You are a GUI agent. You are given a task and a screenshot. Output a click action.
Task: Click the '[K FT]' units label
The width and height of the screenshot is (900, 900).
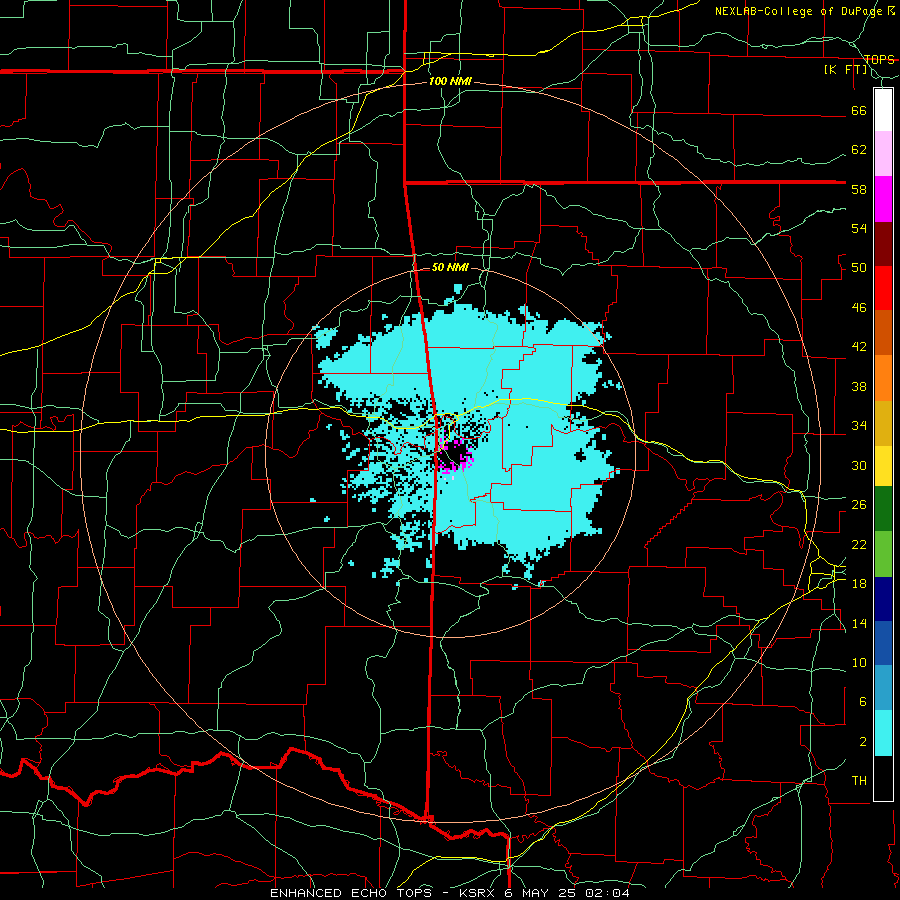click(x=846, y=69)
